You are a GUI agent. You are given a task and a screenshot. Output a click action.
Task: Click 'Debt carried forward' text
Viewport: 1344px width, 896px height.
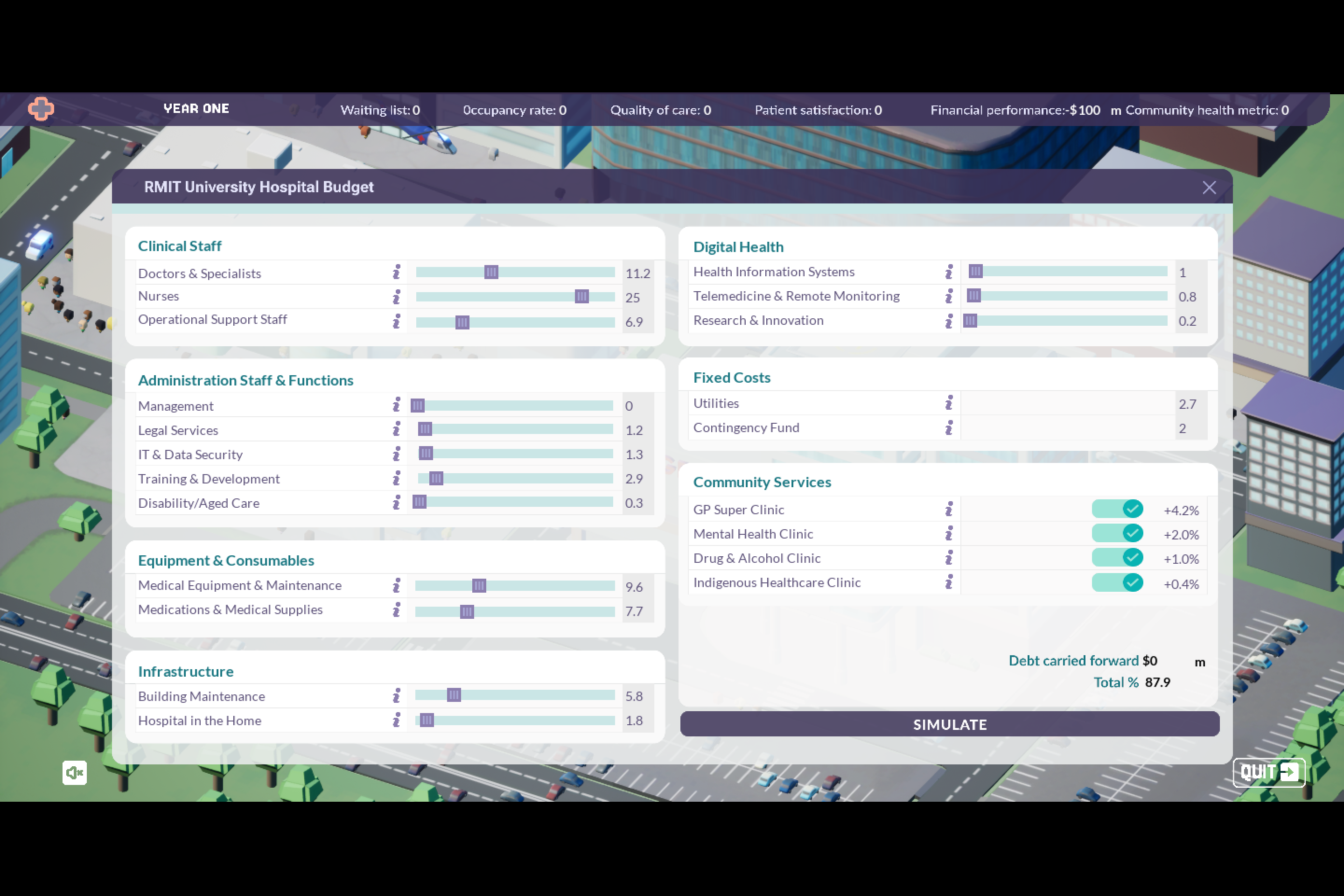pos(1074,661)
